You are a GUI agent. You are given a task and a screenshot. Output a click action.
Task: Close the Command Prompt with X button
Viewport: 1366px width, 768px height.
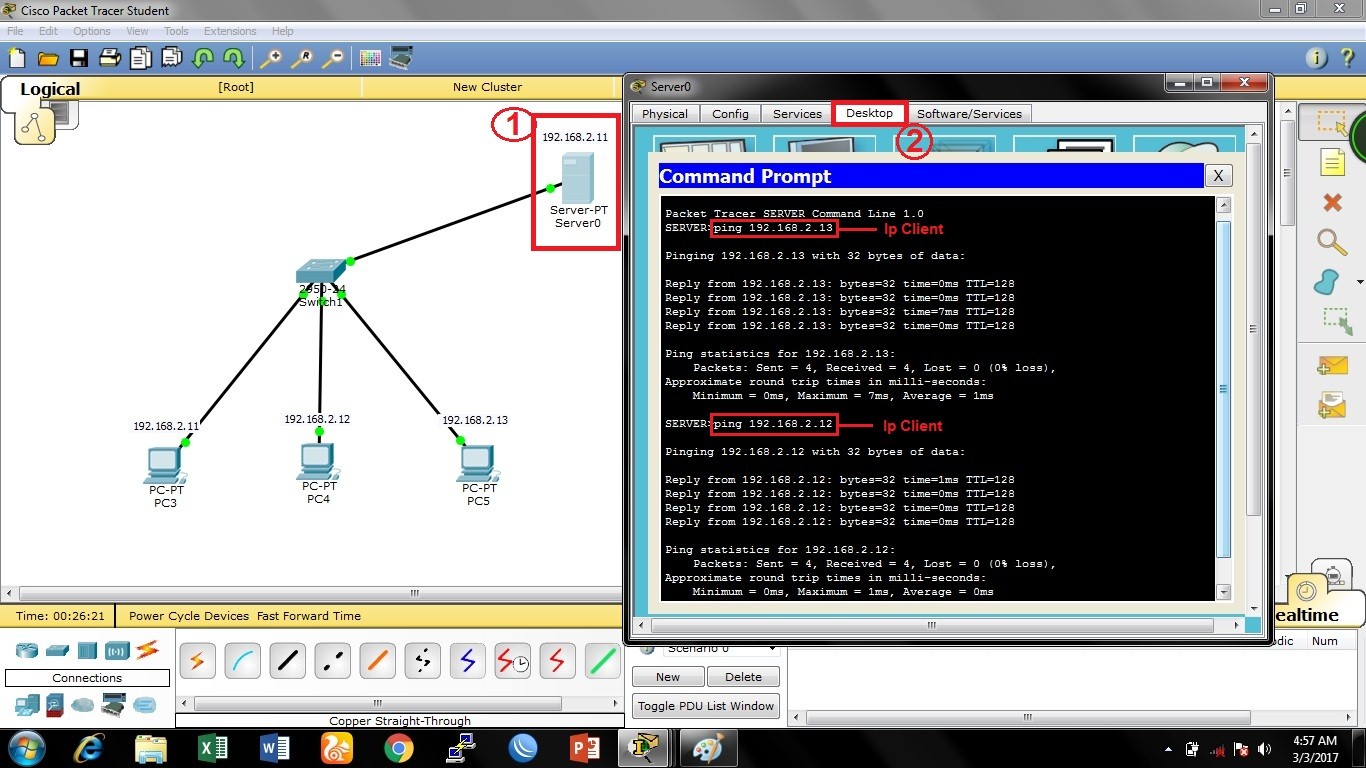(1218, 176)
